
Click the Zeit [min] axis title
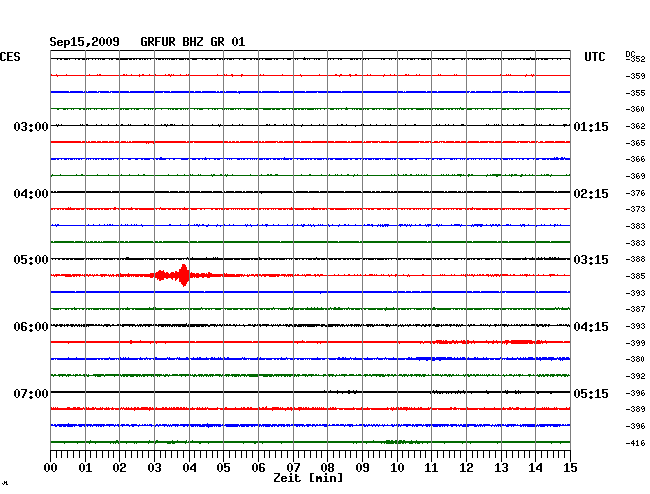pyautogui.click(x=308, y=478)
